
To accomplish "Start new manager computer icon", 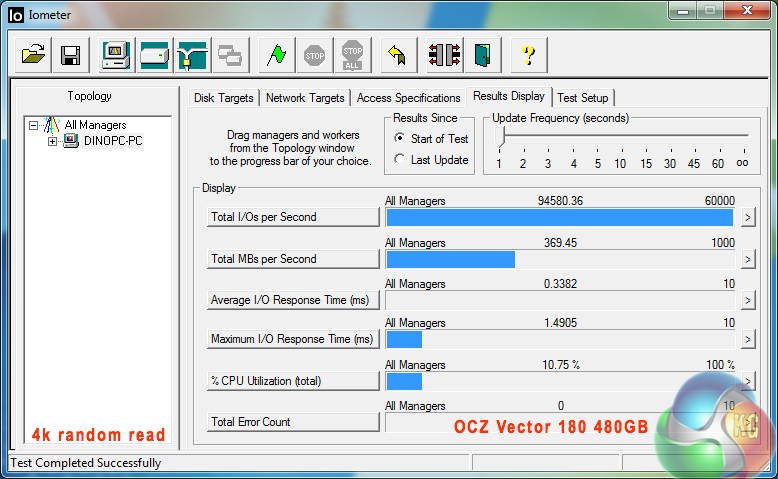I will tap(116, 55).
